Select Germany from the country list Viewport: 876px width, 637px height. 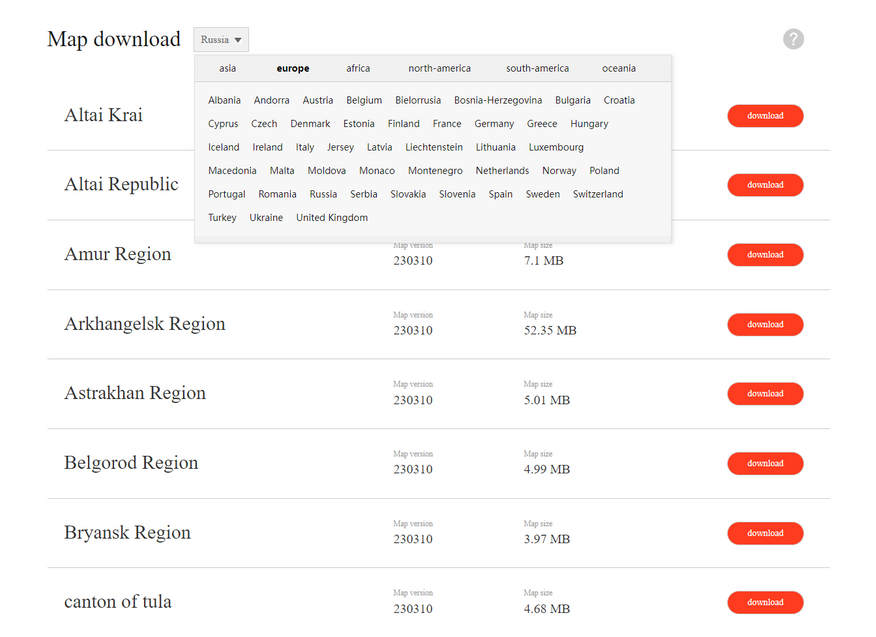[494, 124]
